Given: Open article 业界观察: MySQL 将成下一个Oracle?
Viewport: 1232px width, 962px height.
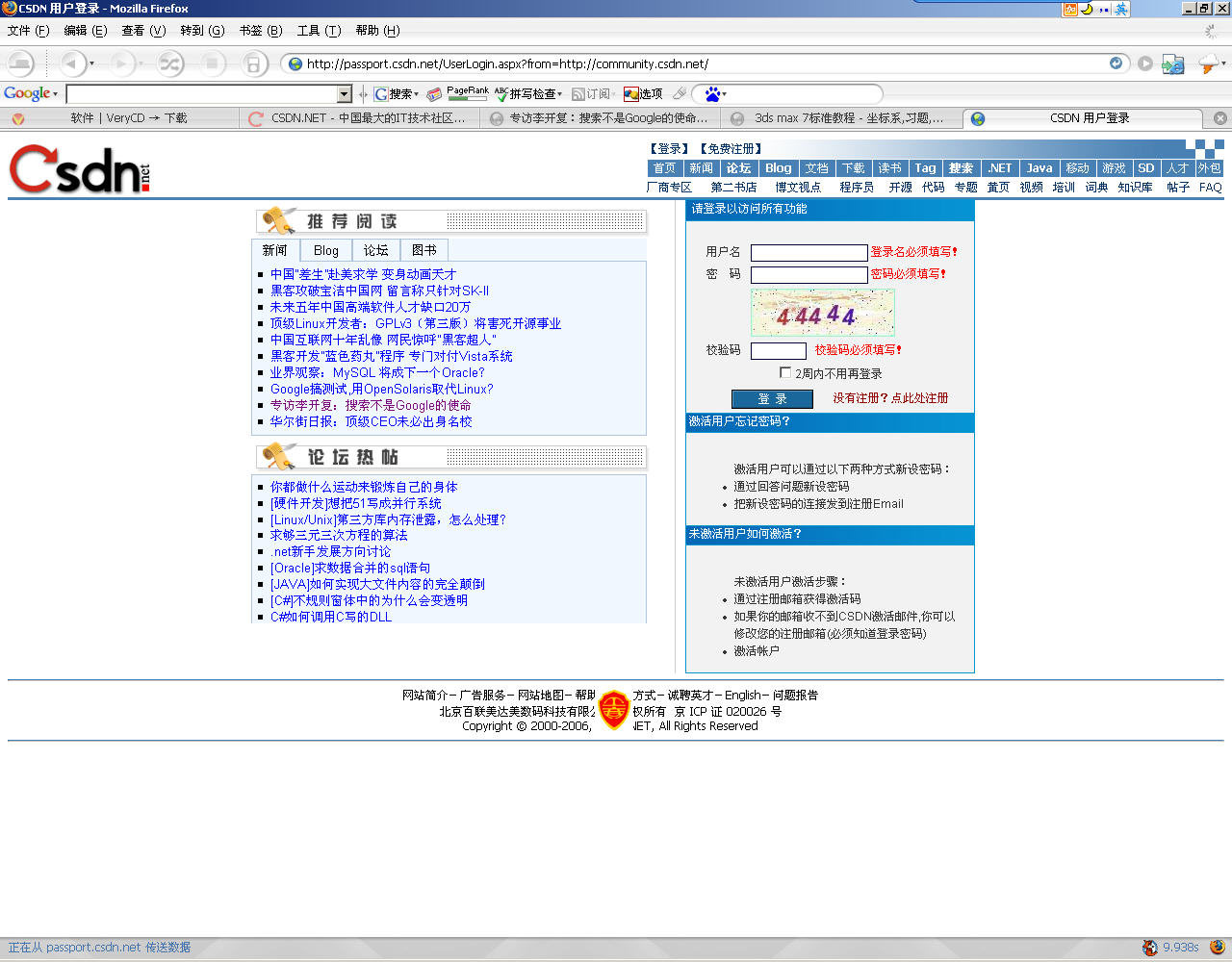Looking at the screenshot, I should click(377, 372).
